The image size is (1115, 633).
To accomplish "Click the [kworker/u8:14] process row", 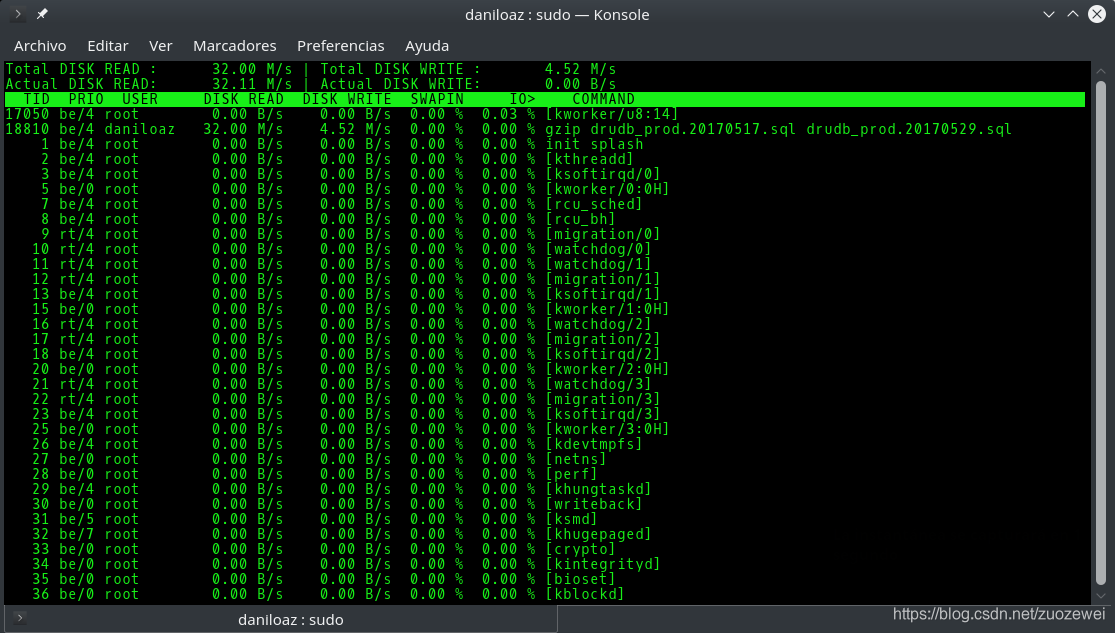I will click(x=545, y=114).
